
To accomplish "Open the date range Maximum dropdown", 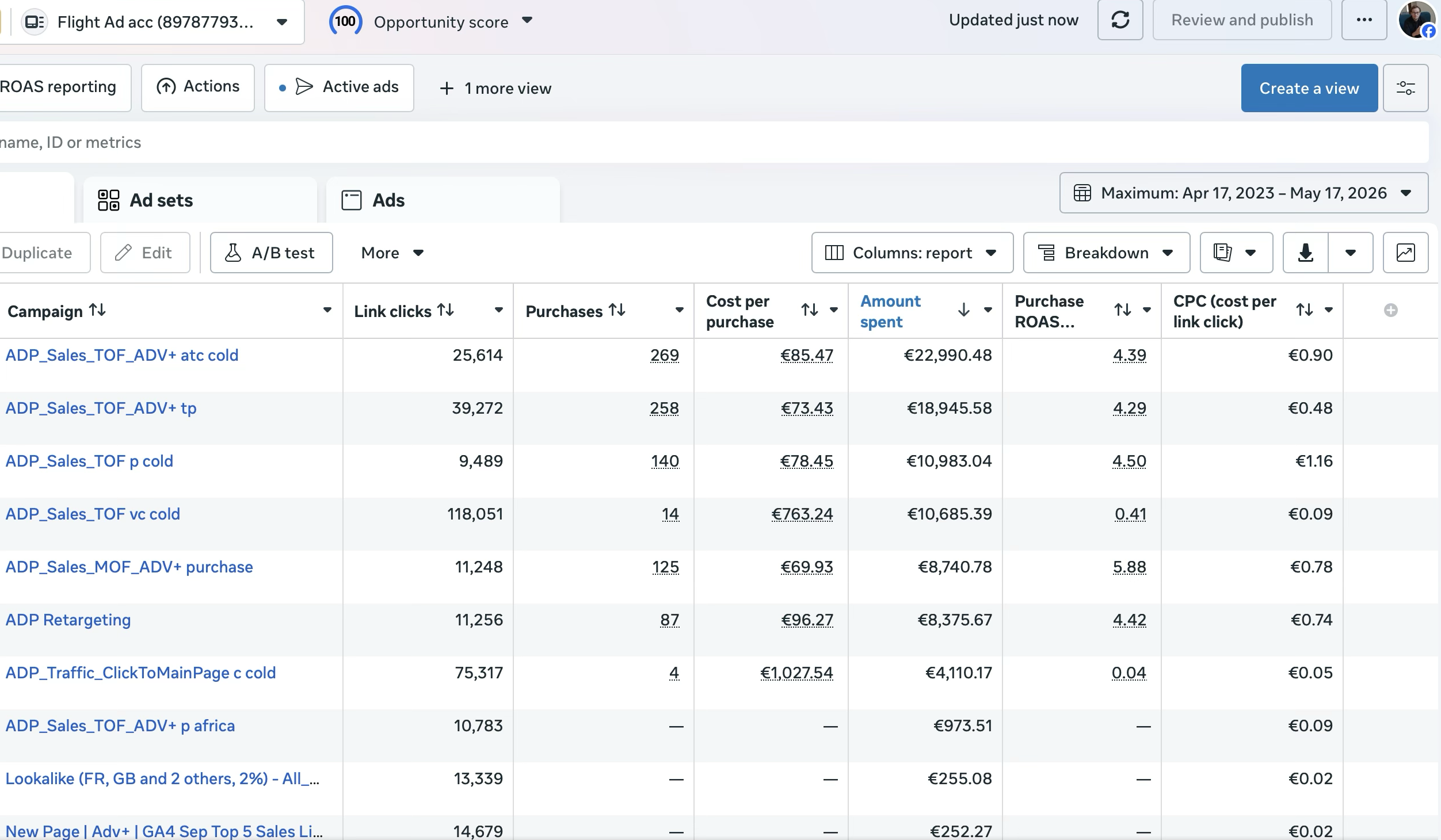I will click(1244, 193).
